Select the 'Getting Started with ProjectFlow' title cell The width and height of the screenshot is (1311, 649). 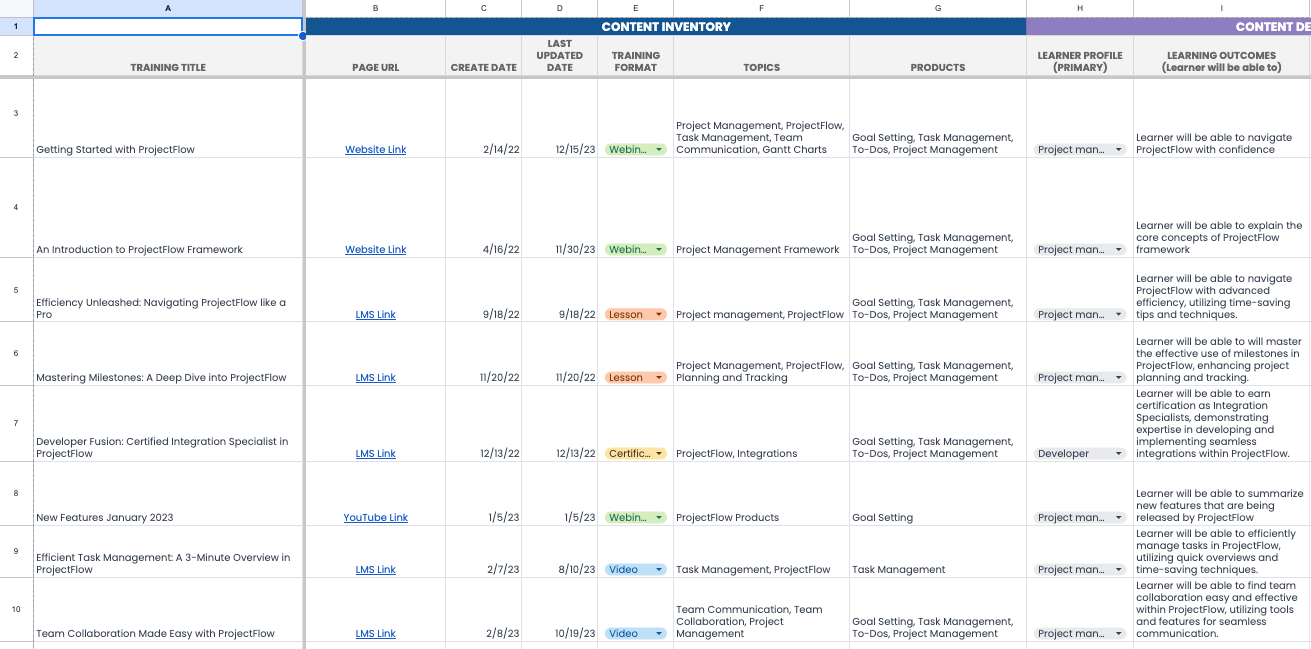168,118
